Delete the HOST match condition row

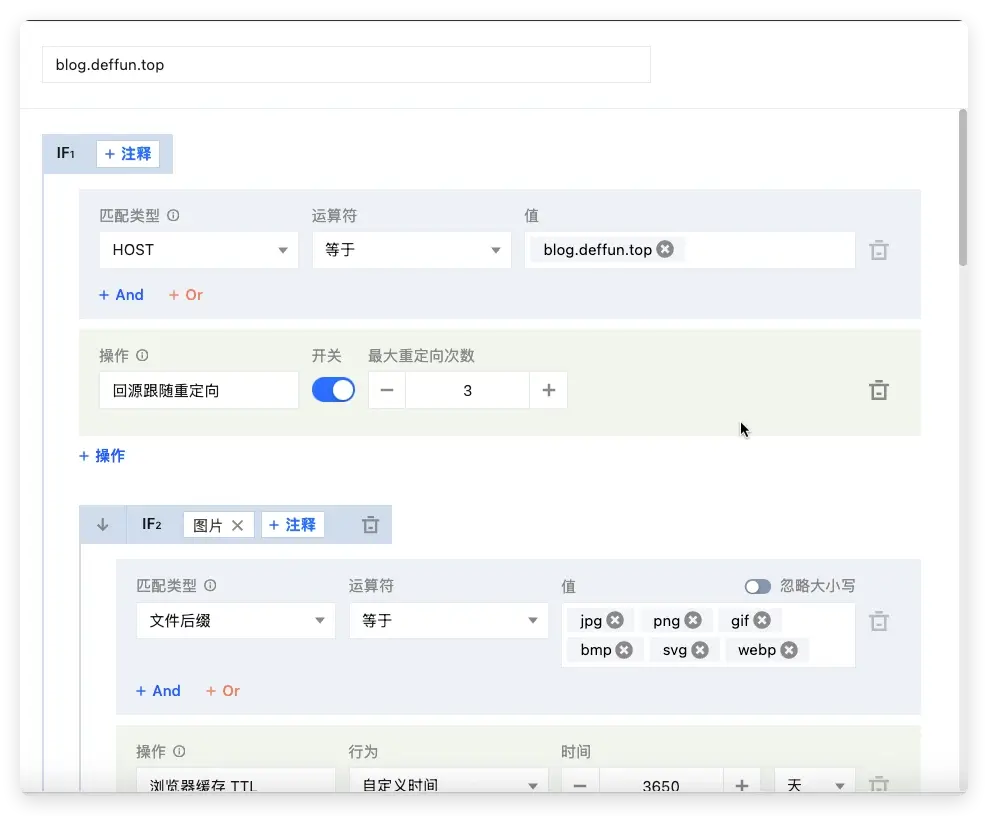click(x=878, y=251)
